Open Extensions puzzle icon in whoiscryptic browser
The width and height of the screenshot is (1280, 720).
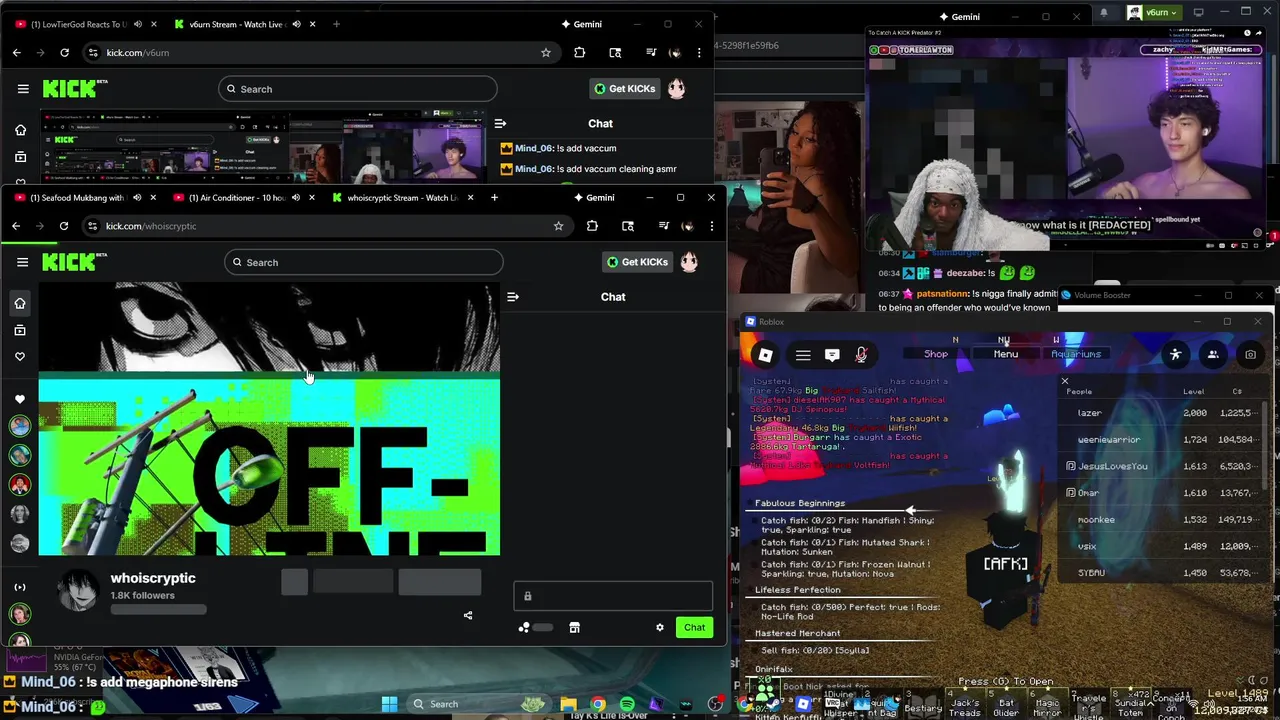click(592, 226)
